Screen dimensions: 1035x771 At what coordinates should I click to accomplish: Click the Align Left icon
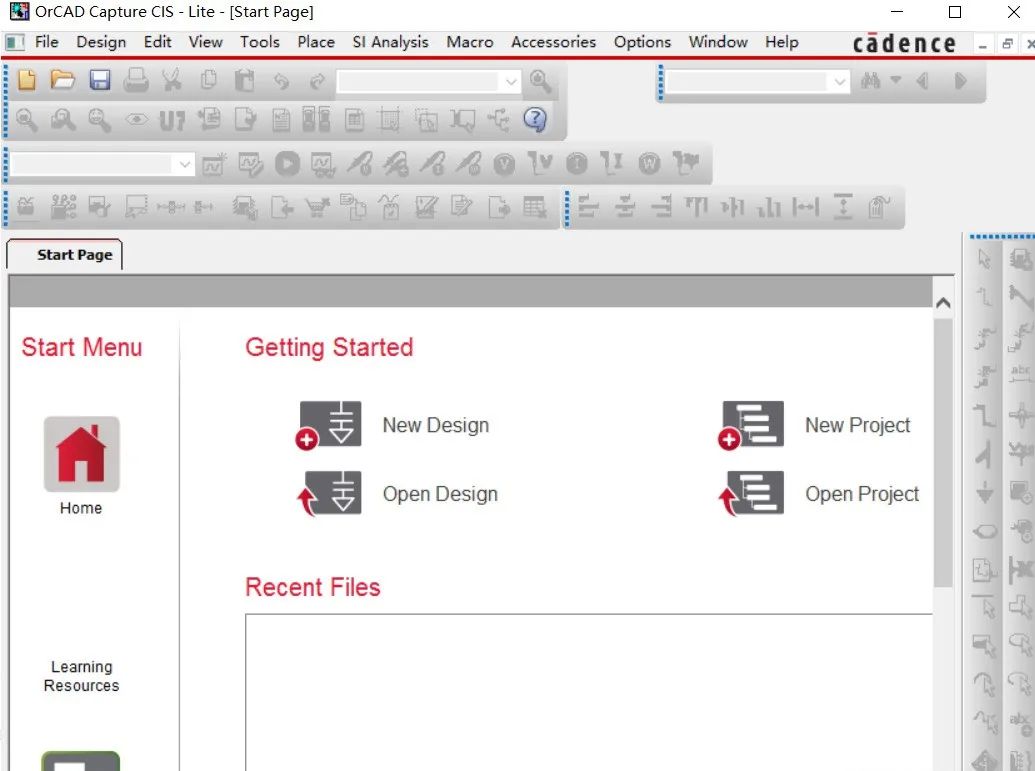click(x=588, y=207)
